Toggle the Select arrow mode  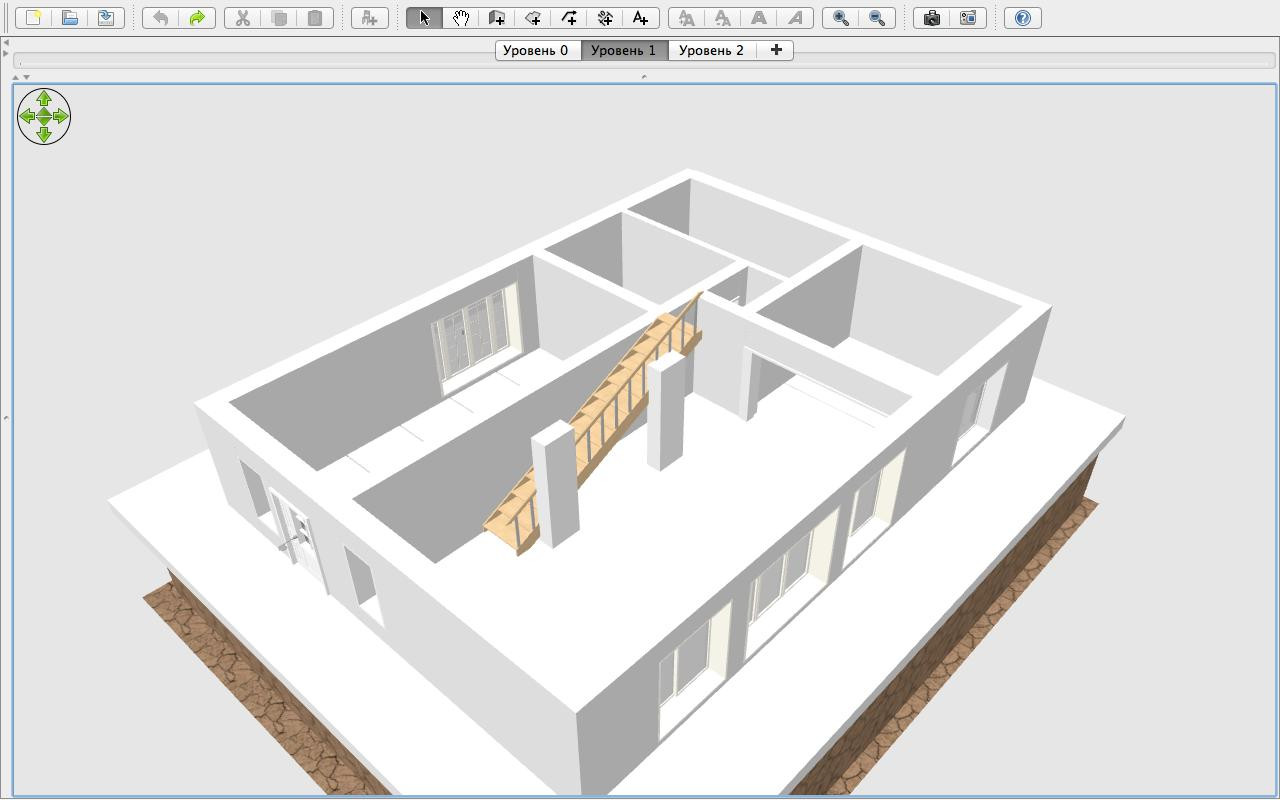coord(424,18)
